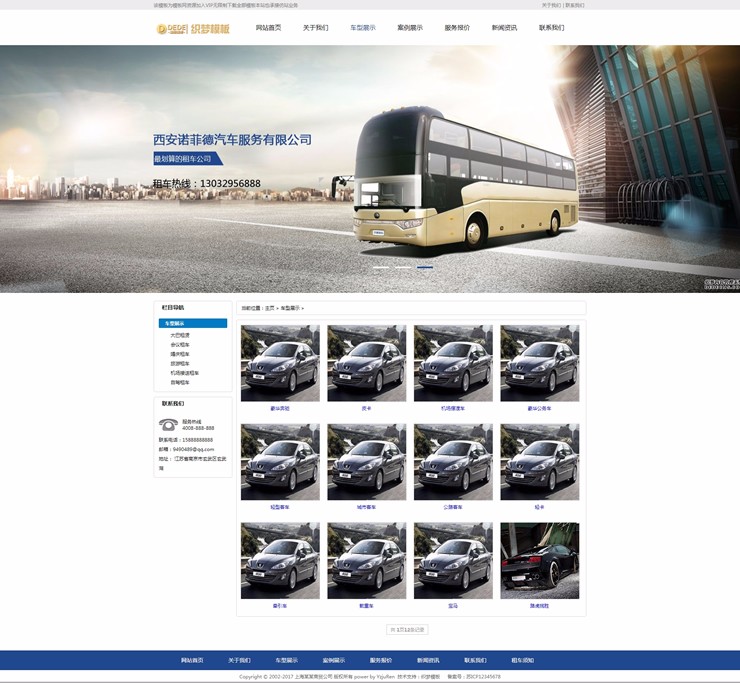This screenshot has width=740, height=683.
Task: Open 联系我们 in the top navigation menu
Action: click(x=551, y=28)
